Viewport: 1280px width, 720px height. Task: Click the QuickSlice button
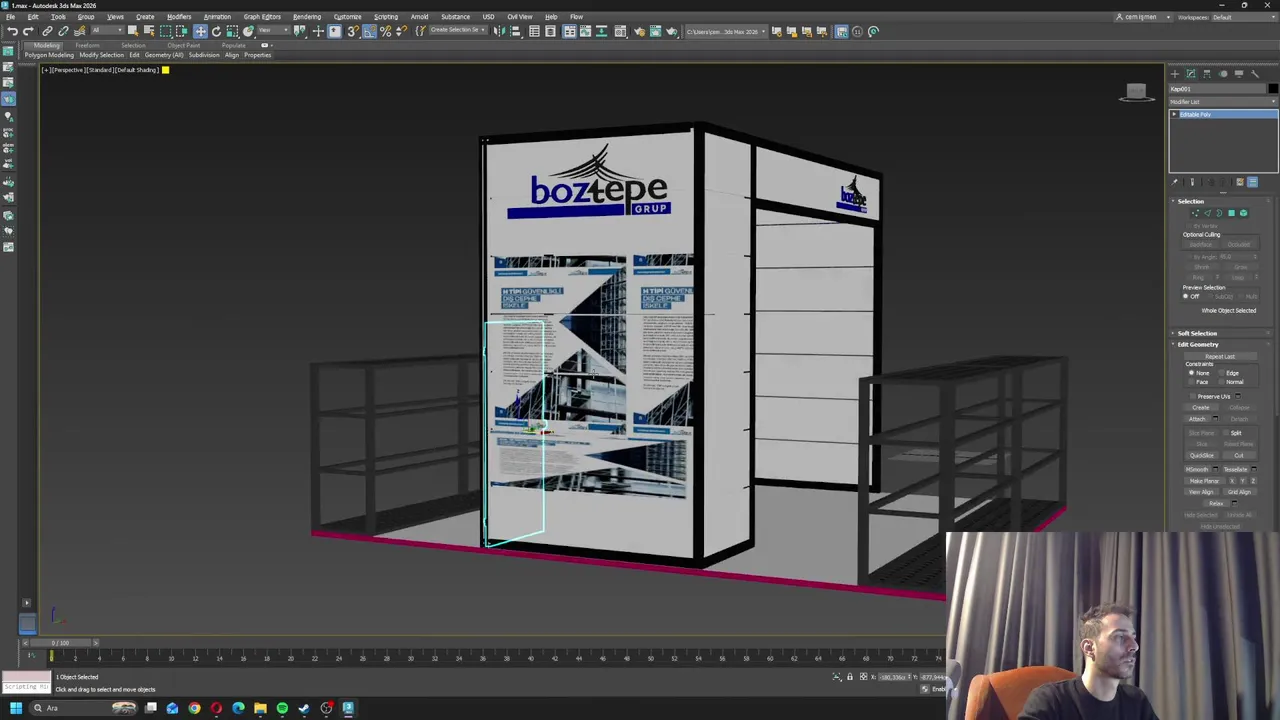1202,455
